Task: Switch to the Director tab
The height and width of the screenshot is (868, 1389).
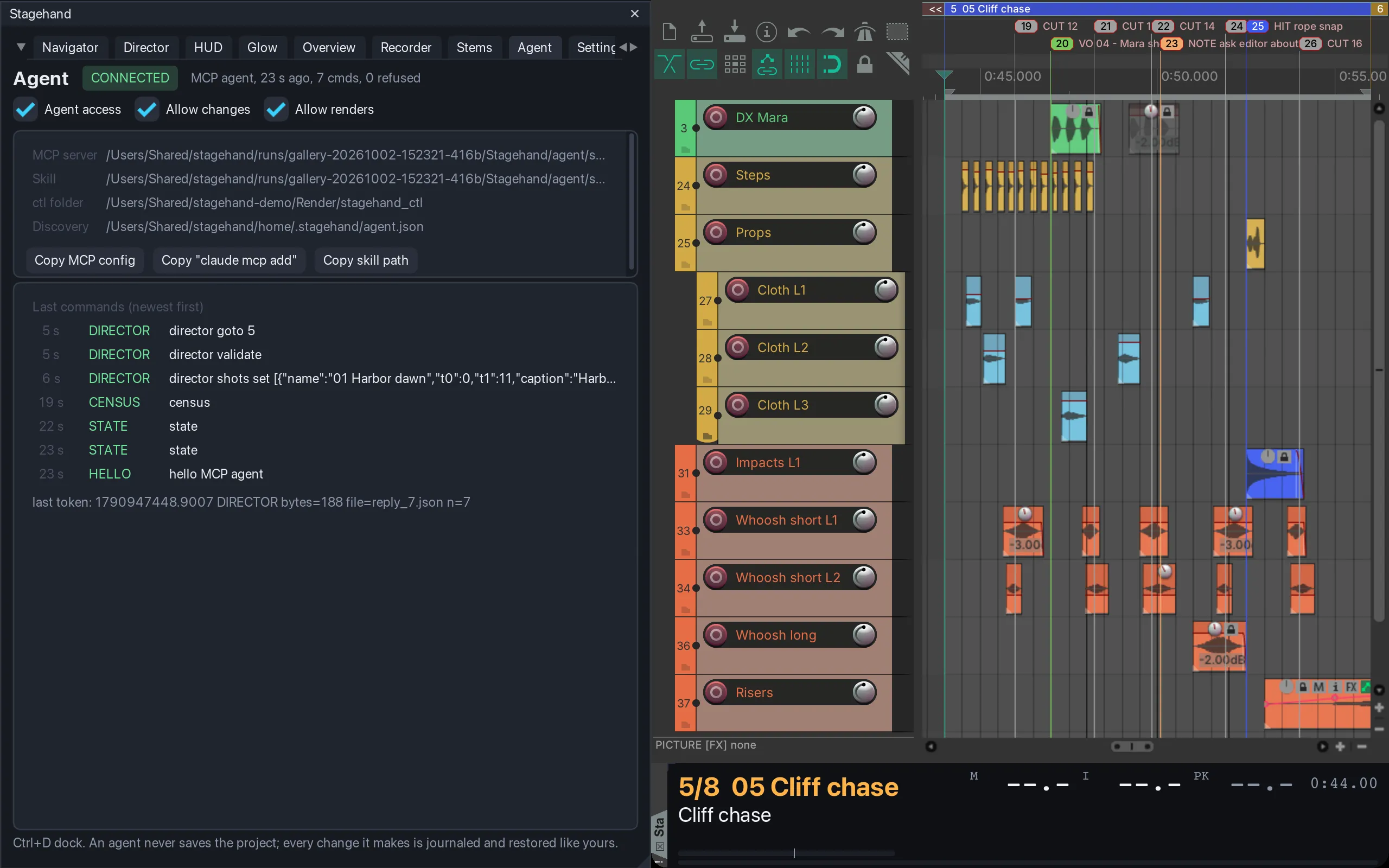Action: [146, 48]
